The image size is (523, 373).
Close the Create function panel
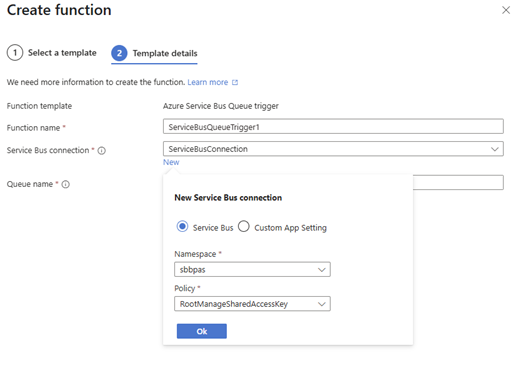click(506, 10)
